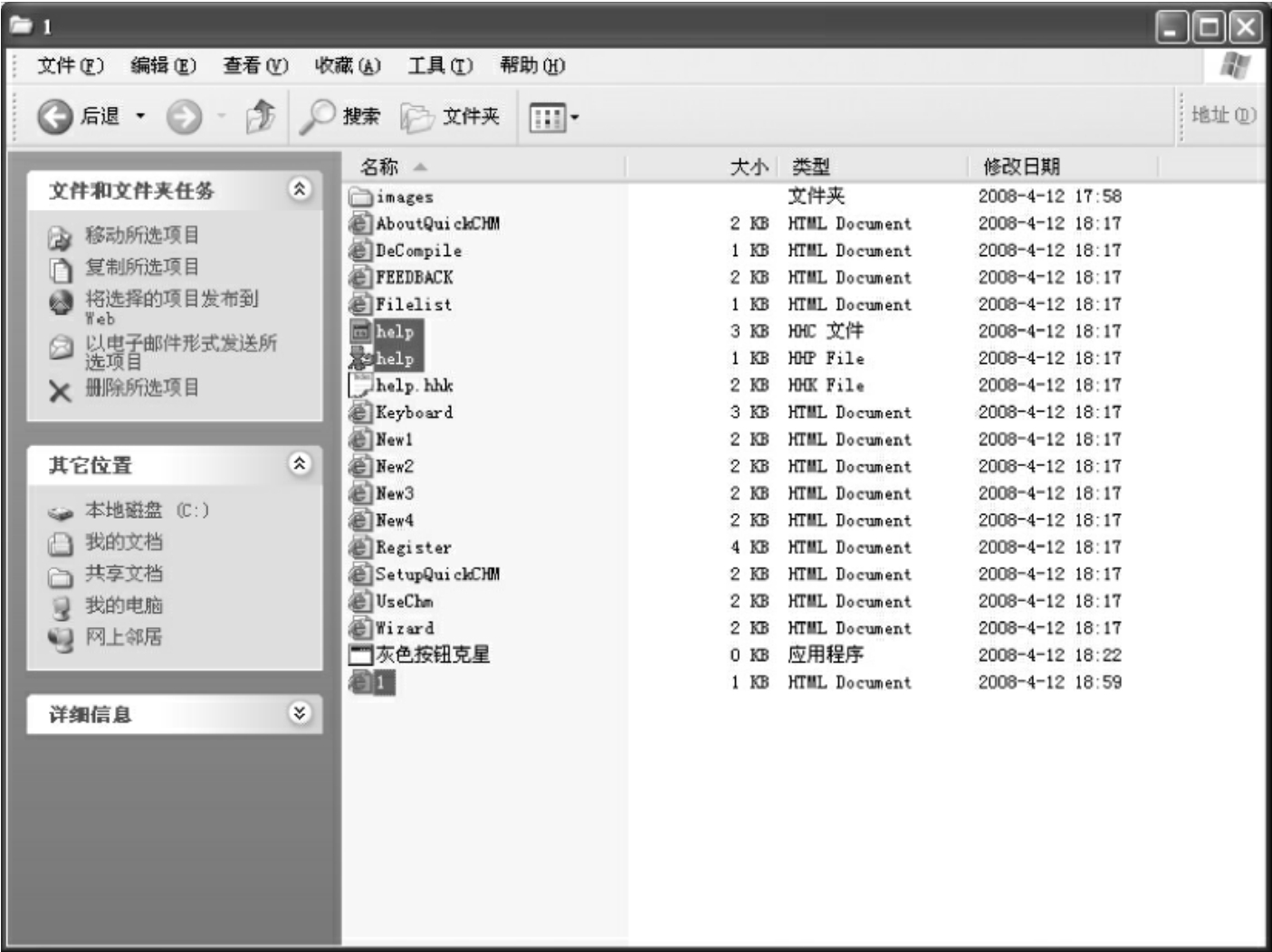Go up one folder level icon

coord(261,116)
